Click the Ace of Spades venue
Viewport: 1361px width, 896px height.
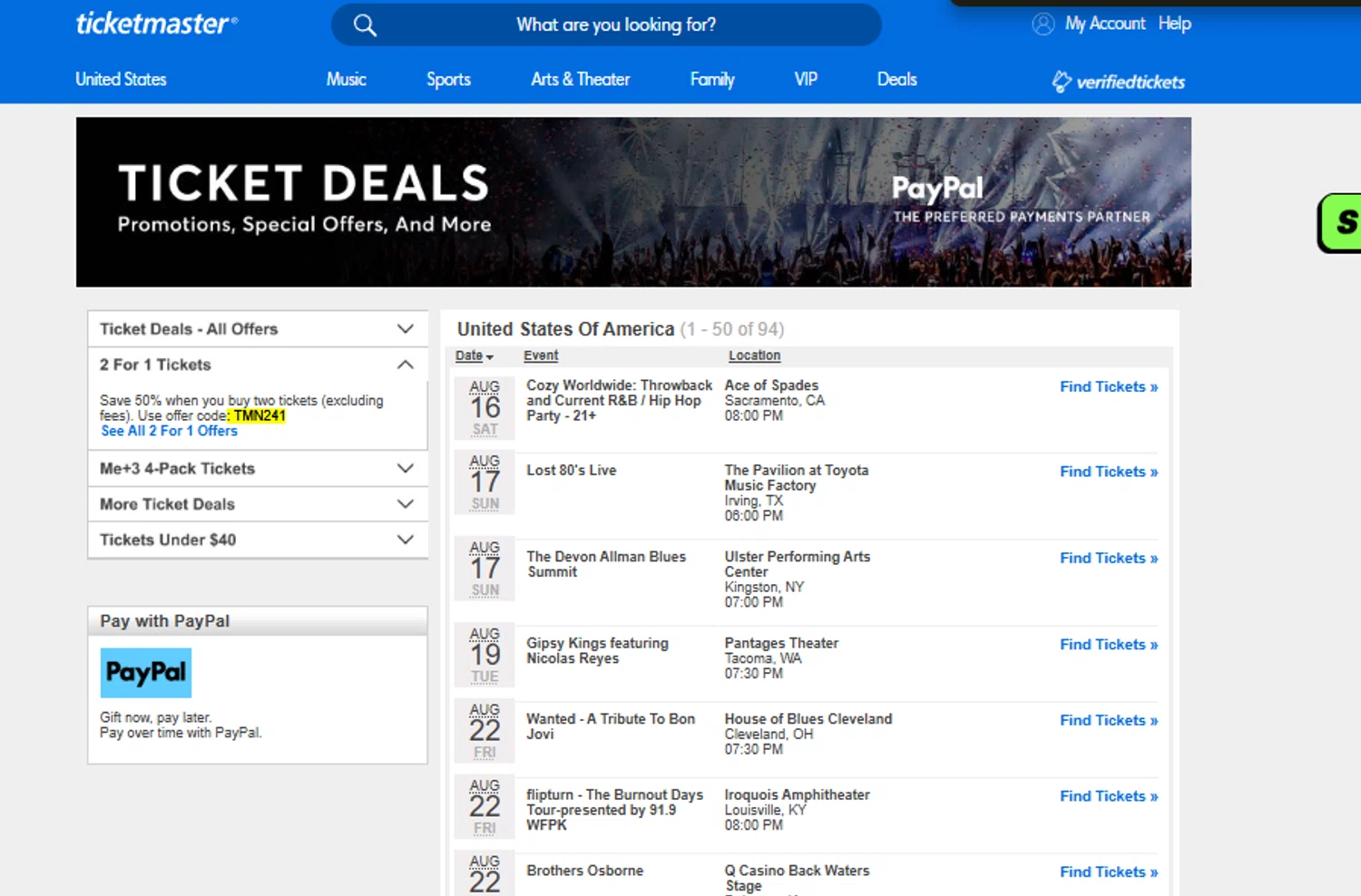[771, 385]
